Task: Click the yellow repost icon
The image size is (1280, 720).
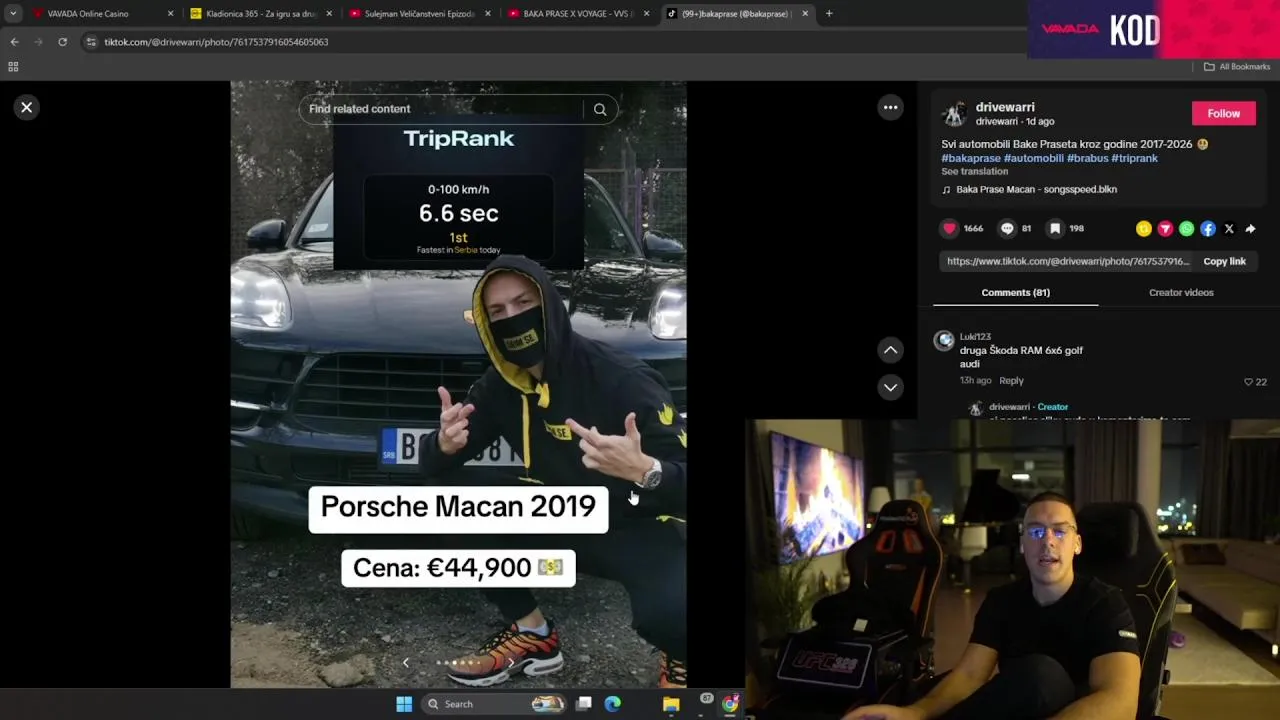Action: pos(1144,229)
